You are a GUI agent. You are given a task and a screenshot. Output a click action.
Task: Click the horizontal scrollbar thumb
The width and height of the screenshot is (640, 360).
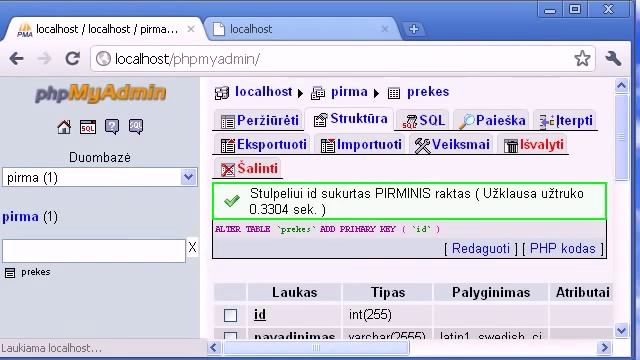click(x=316, y=348)
